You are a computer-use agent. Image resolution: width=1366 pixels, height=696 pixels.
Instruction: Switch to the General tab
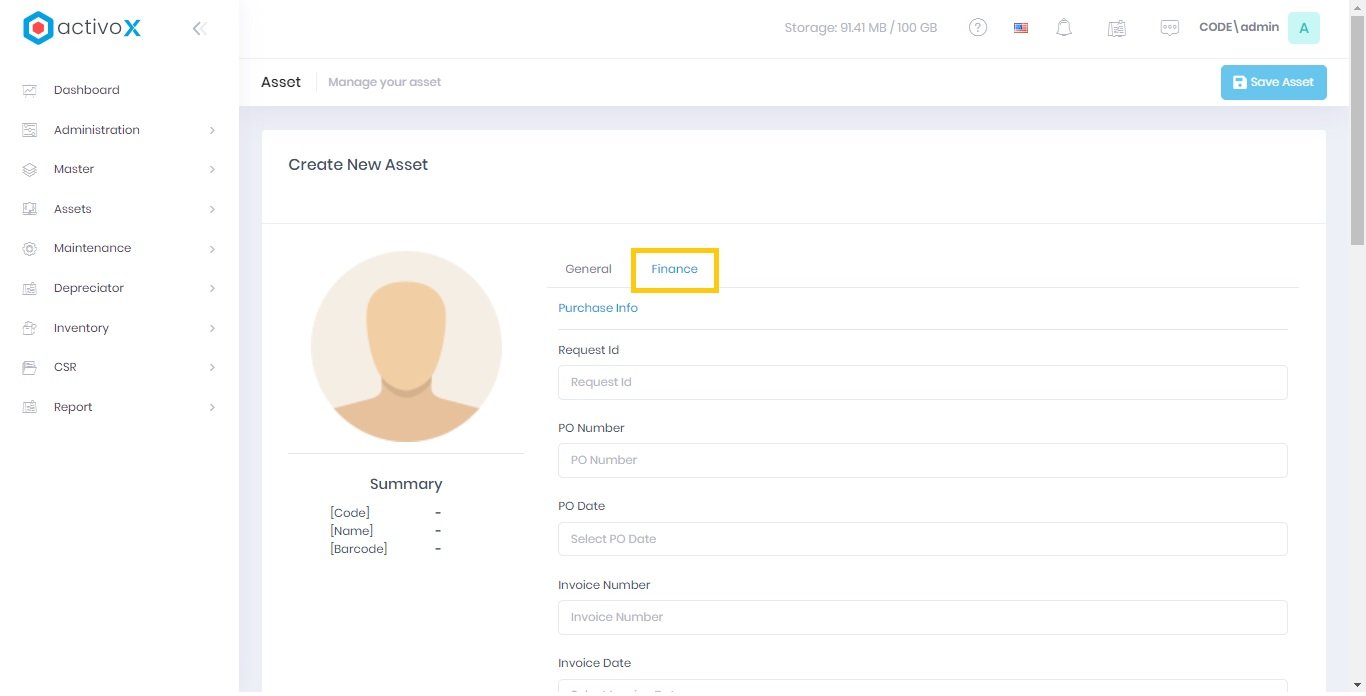coord(588,269)
